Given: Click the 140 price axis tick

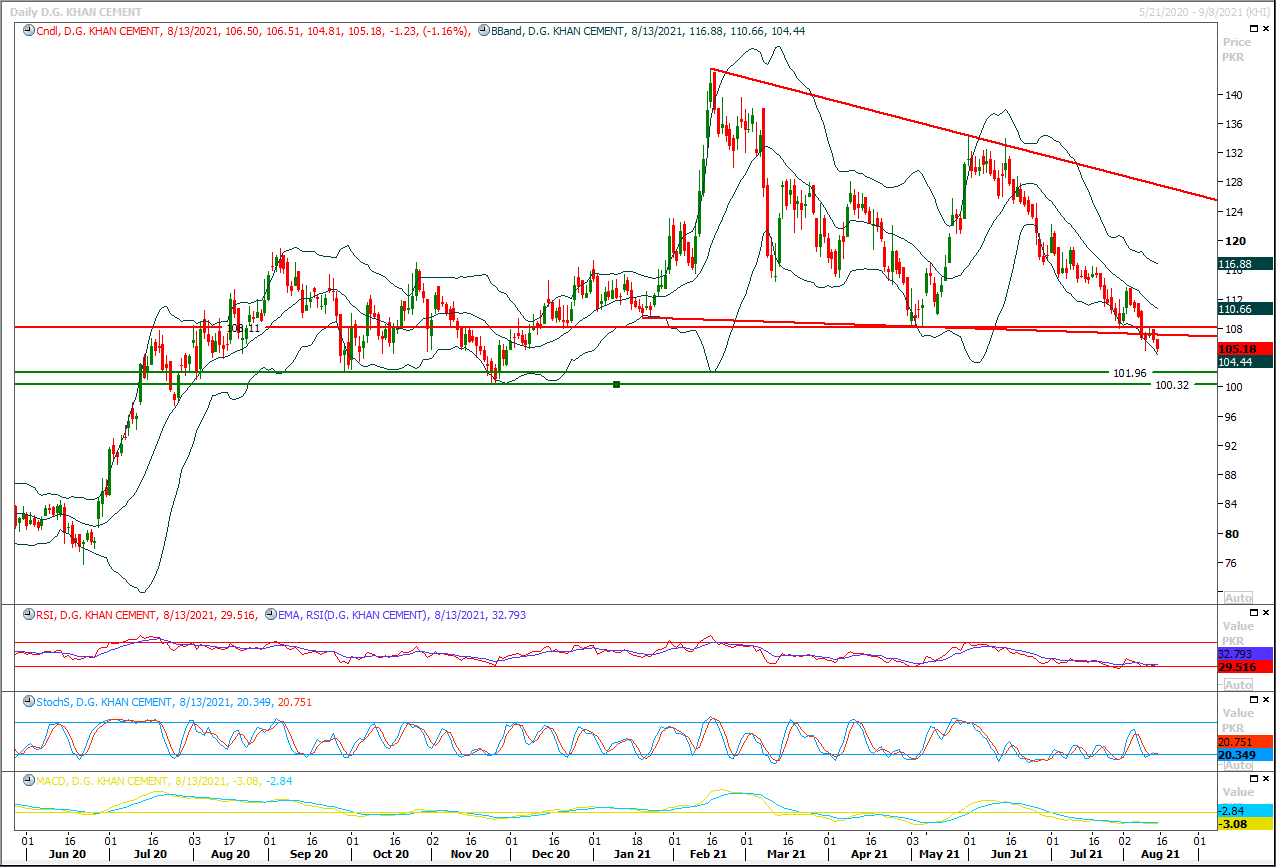Looking at the screenshot, I should pyautogui.click(x=1234, y=95).
